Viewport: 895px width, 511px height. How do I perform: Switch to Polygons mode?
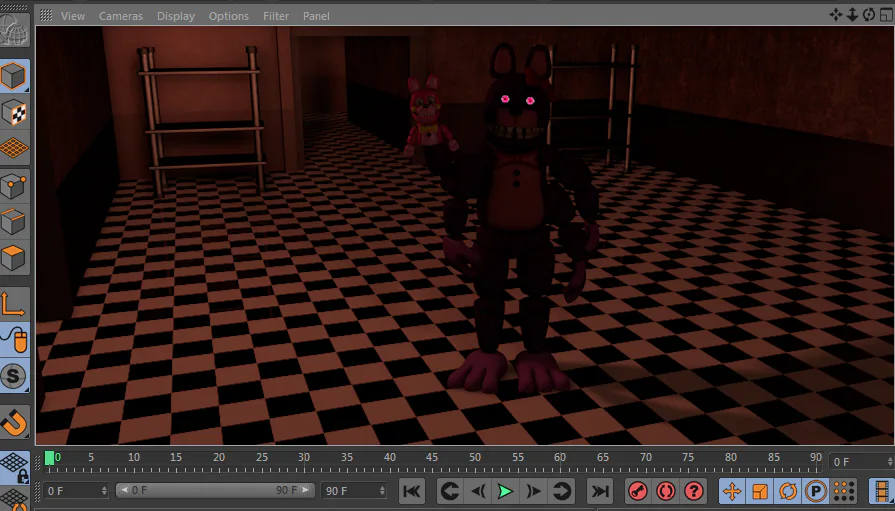point(14,258)
